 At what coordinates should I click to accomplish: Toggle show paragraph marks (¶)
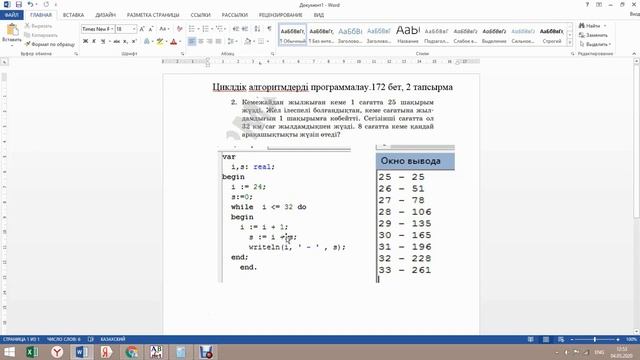click(x=269, y=29)
